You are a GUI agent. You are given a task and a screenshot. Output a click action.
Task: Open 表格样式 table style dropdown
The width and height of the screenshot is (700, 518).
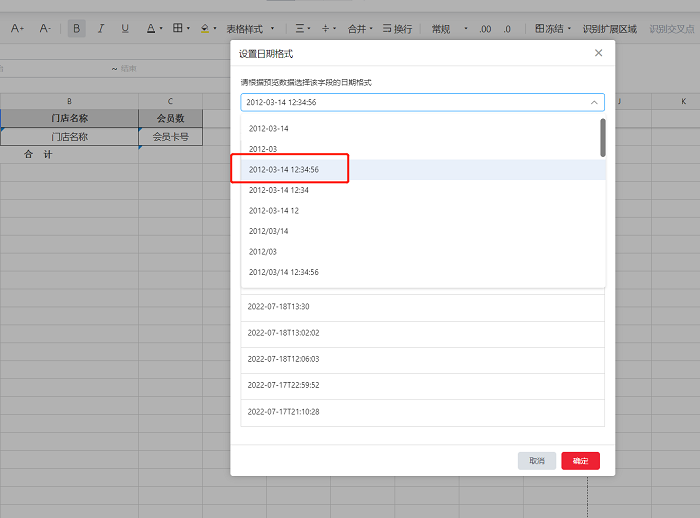250,29
